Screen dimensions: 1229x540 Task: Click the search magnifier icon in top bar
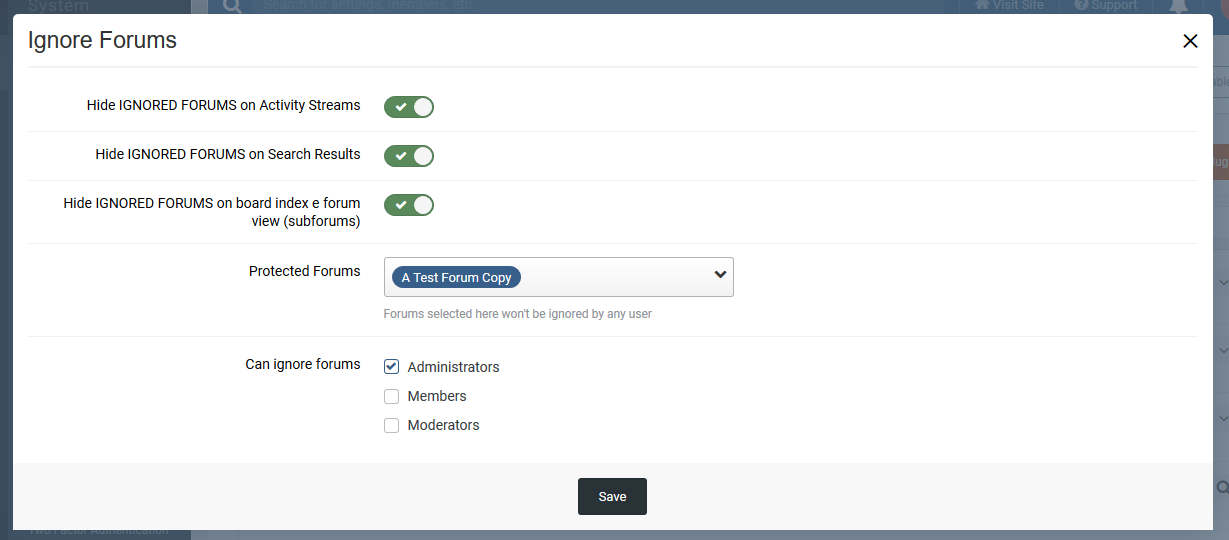[231, 6]
